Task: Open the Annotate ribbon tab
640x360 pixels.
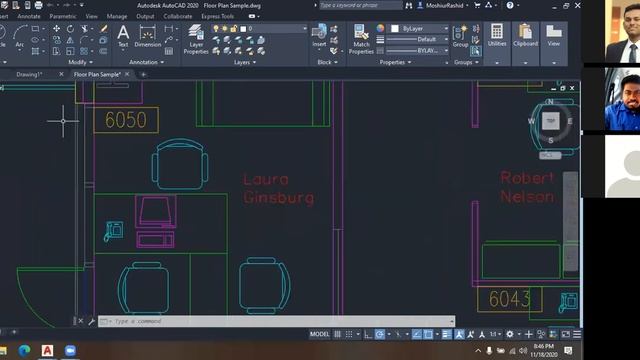Action: point(29,16)
